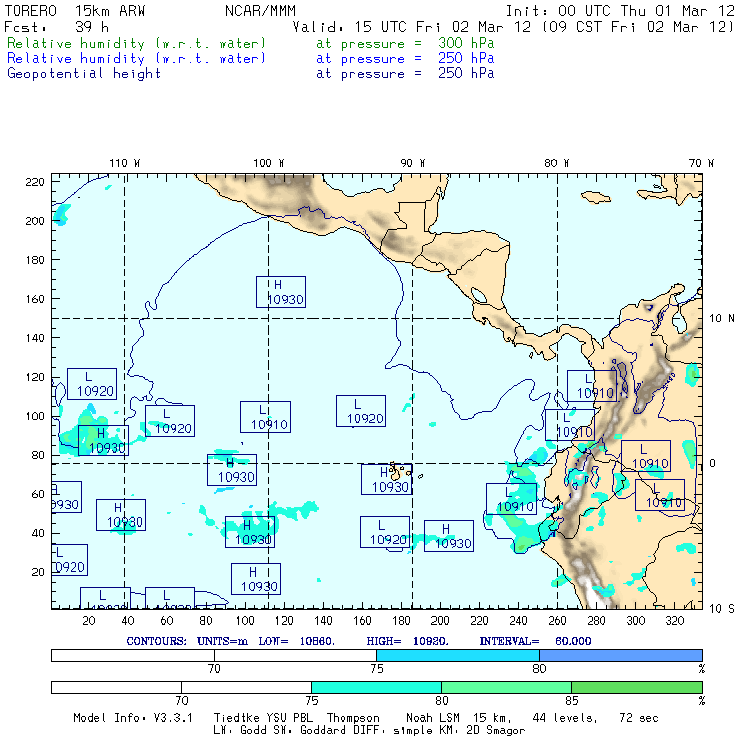Click the 'LOW= 10860.' contour text
This screenshot has height=740, width=740.
coord(296,641)
